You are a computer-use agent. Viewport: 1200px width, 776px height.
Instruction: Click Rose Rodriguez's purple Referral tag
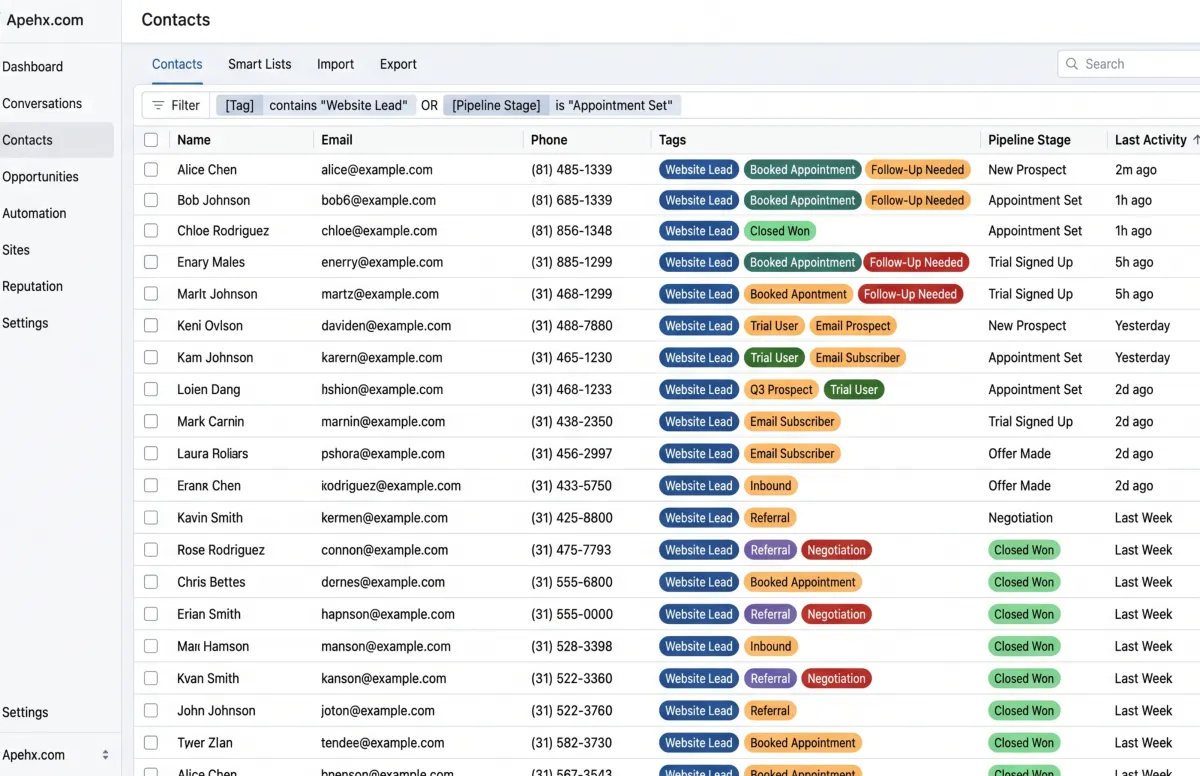pyautogui.click(x=770, y=550)
